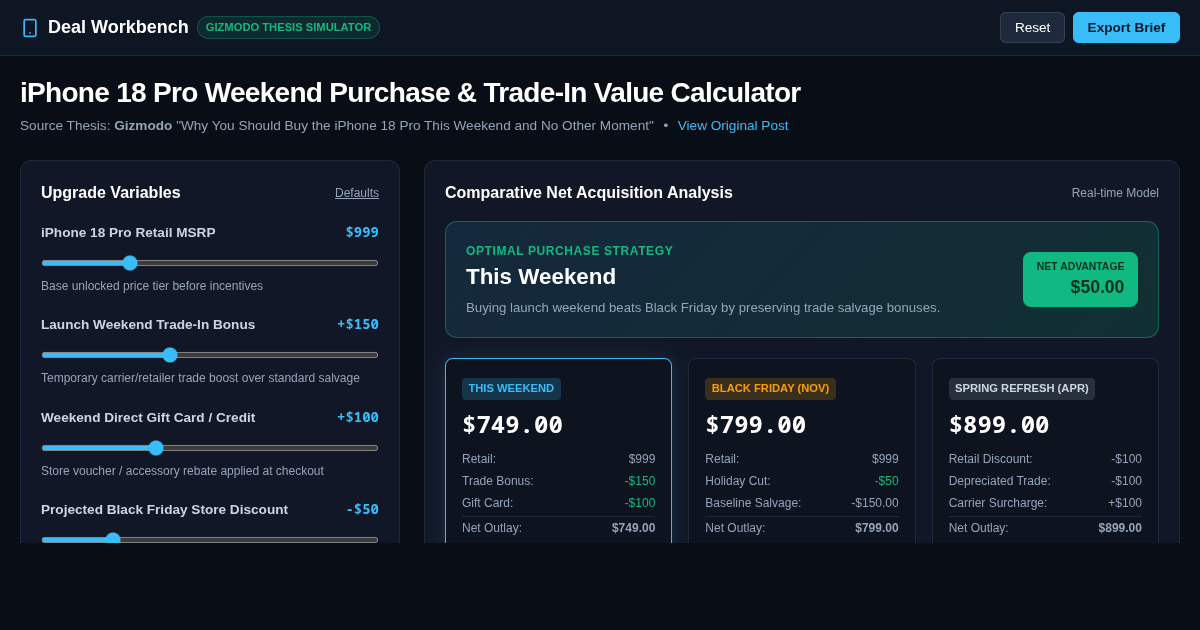Viewport: 1200px width, 630px height.
Task: Click the Gizmodo Thesis Simulator badge
Action: coord(288,28)
